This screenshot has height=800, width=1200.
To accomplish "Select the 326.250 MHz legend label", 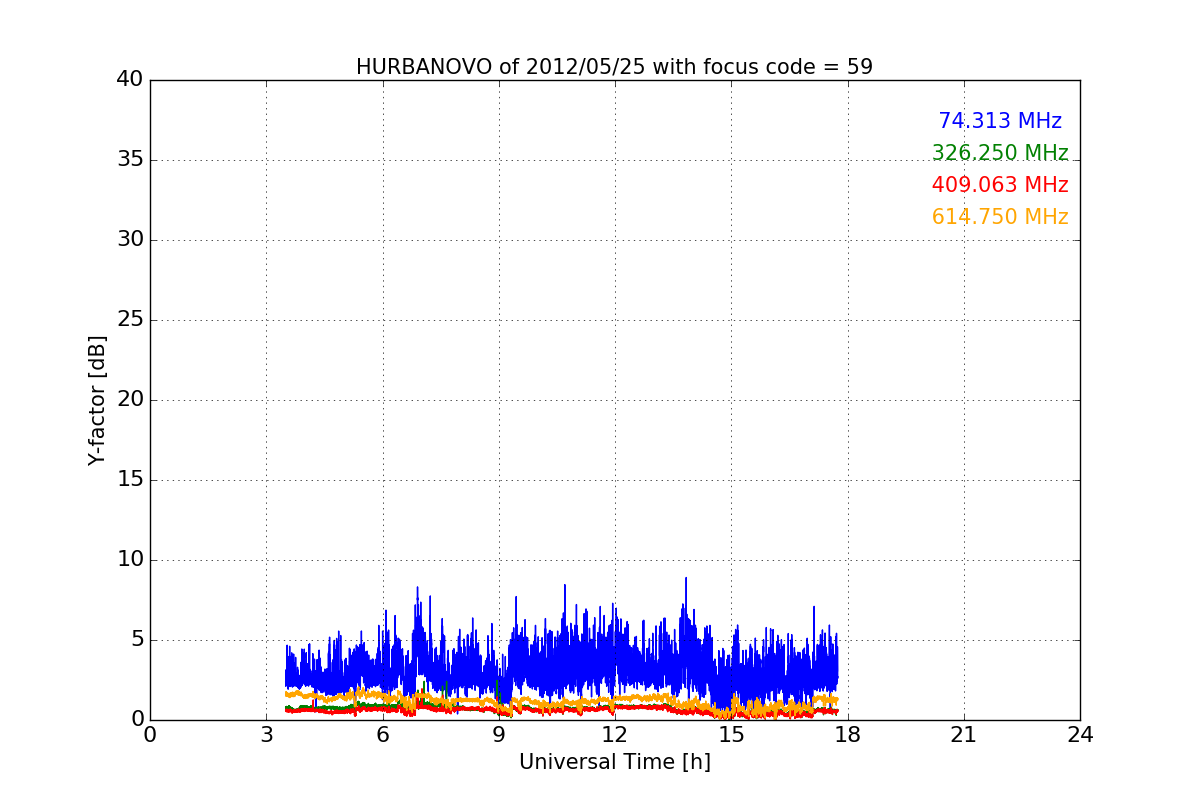I will [1000, 153].
